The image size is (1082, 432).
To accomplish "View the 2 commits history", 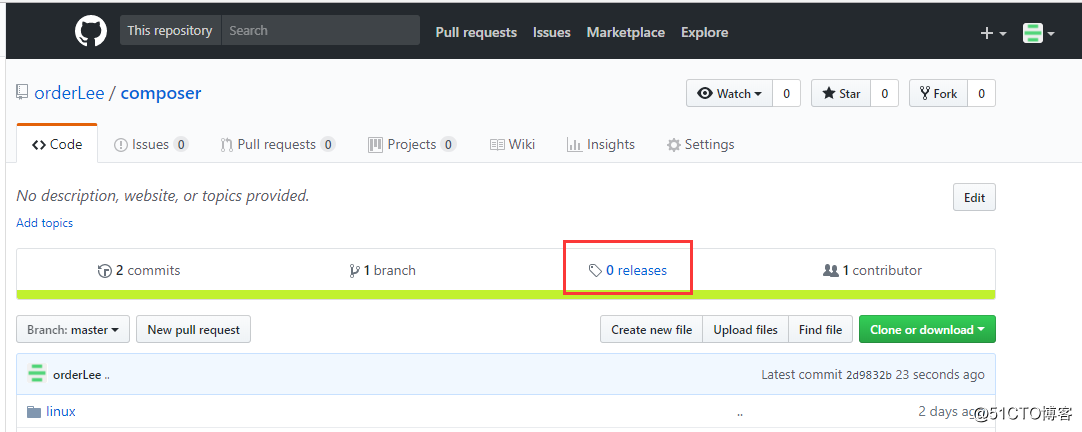I will [139, 271].
